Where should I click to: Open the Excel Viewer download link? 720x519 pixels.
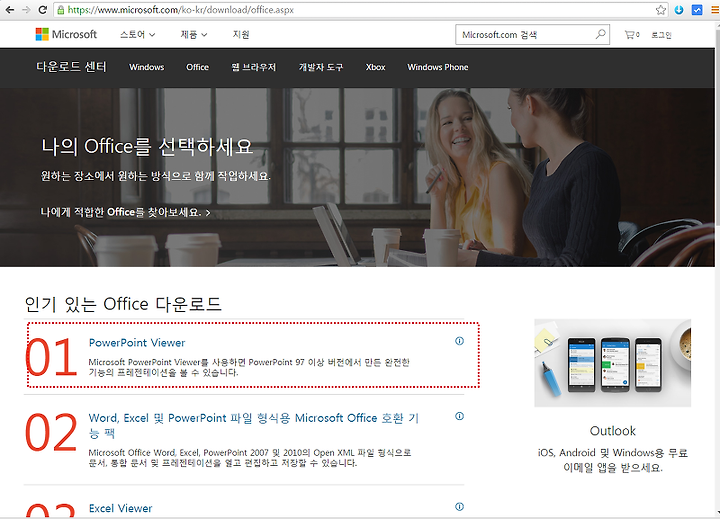pyautogui.click(x=120, y=508)
